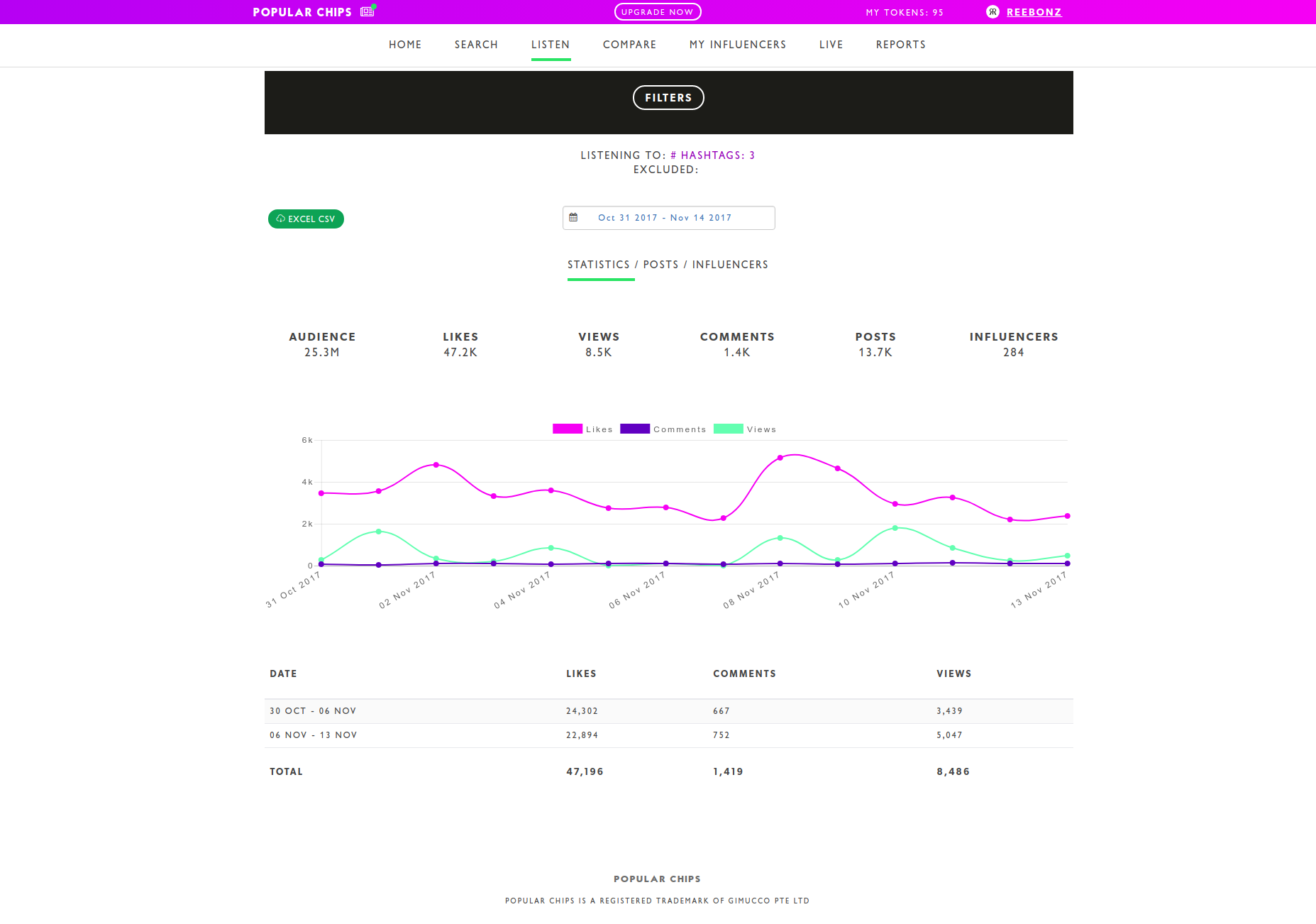View My Tokens: 95 balance

pyautogui.click(x=905, y=12)
